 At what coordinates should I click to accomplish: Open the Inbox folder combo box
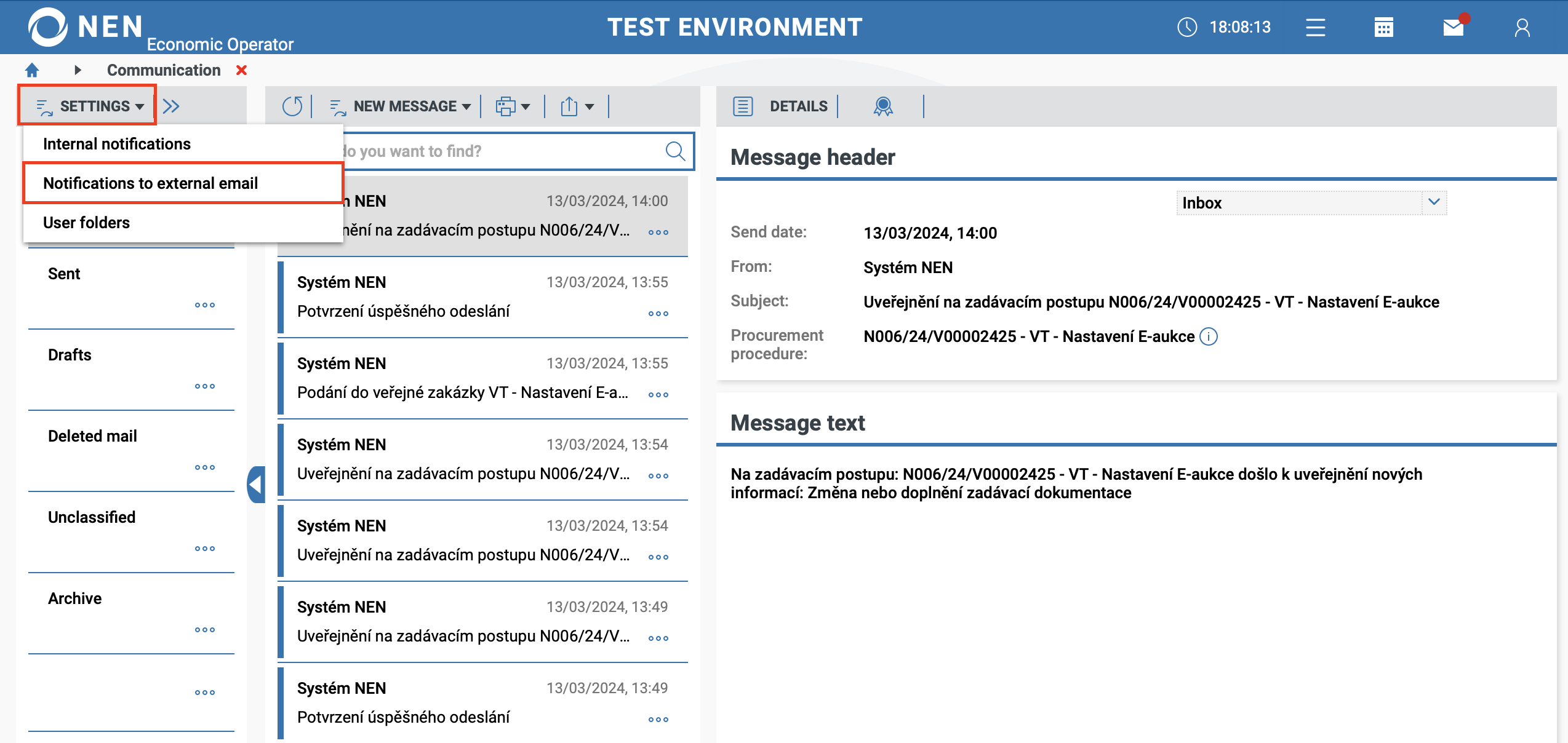pos(1311,203)
